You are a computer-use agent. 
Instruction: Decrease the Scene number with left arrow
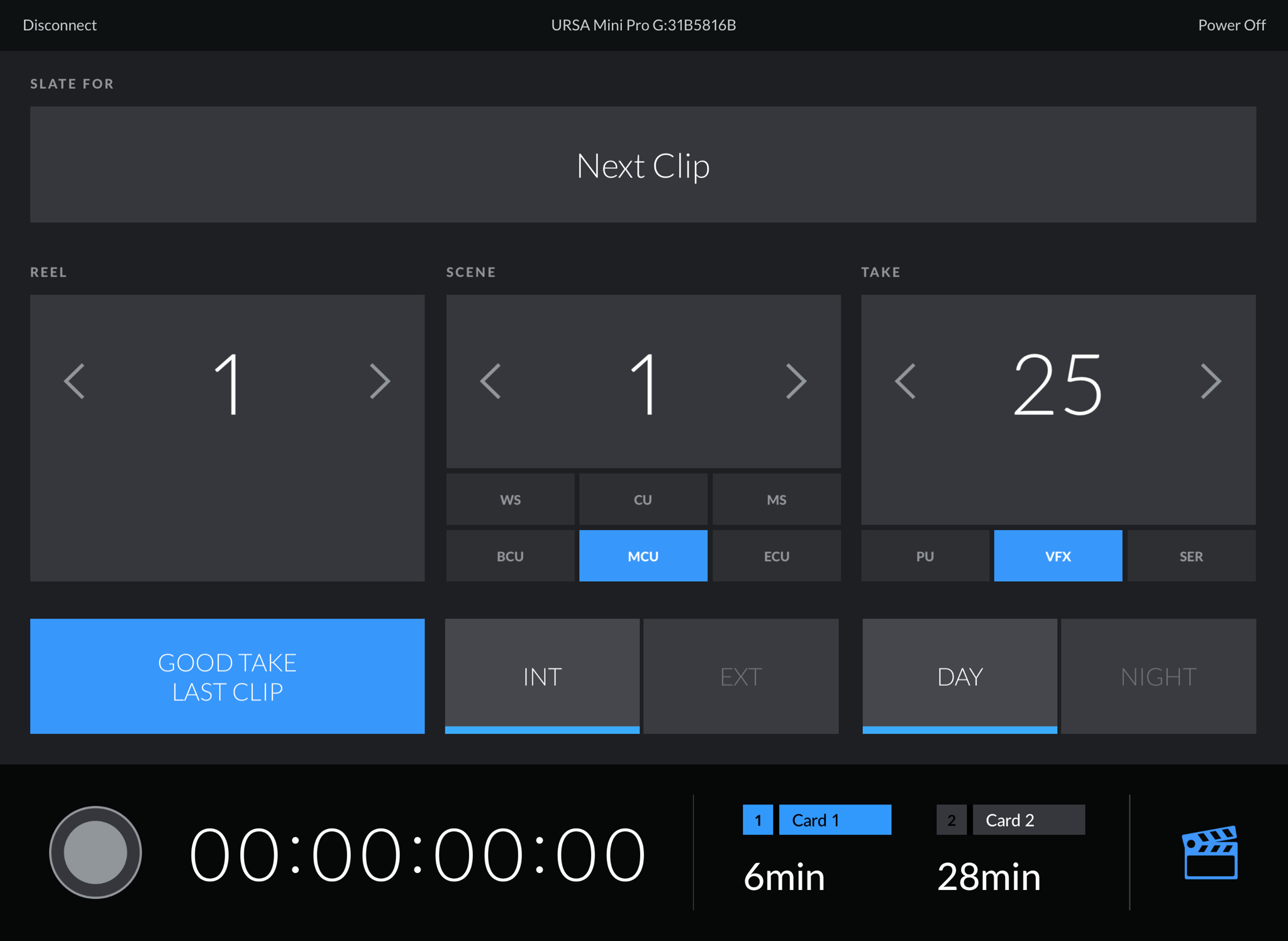tap(491, 381)
